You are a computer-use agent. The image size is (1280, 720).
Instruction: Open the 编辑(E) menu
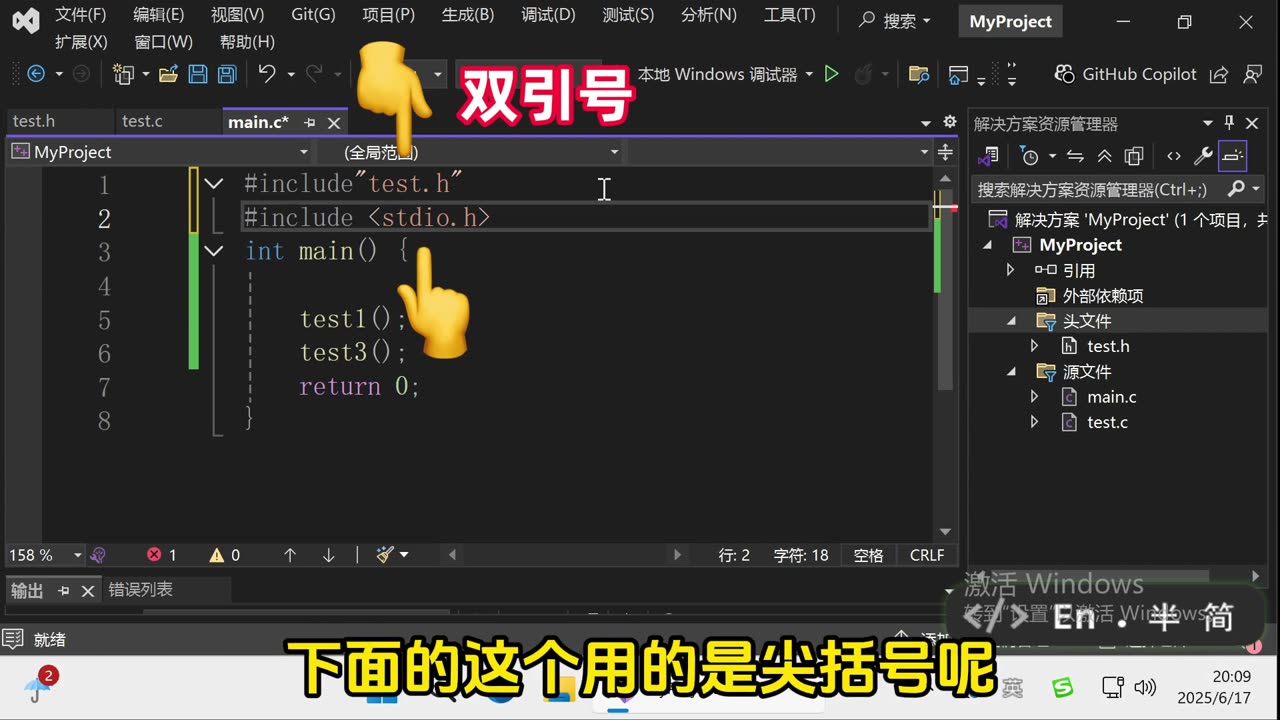[x=158, y=15]
